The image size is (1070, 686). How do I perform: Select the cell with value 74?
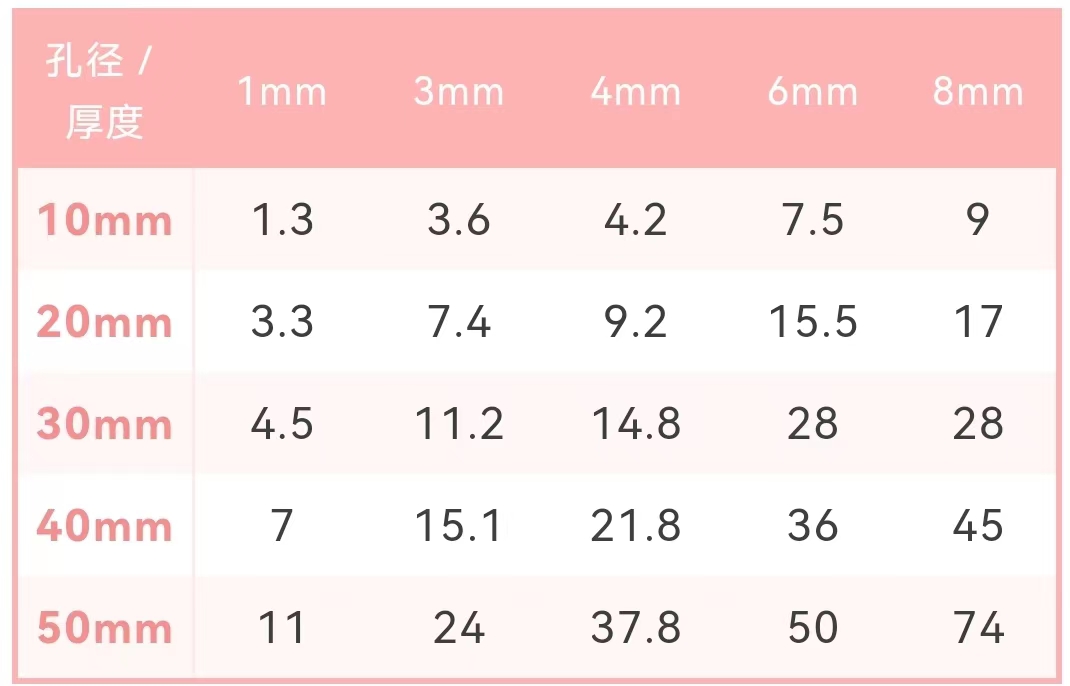point(978,627)
